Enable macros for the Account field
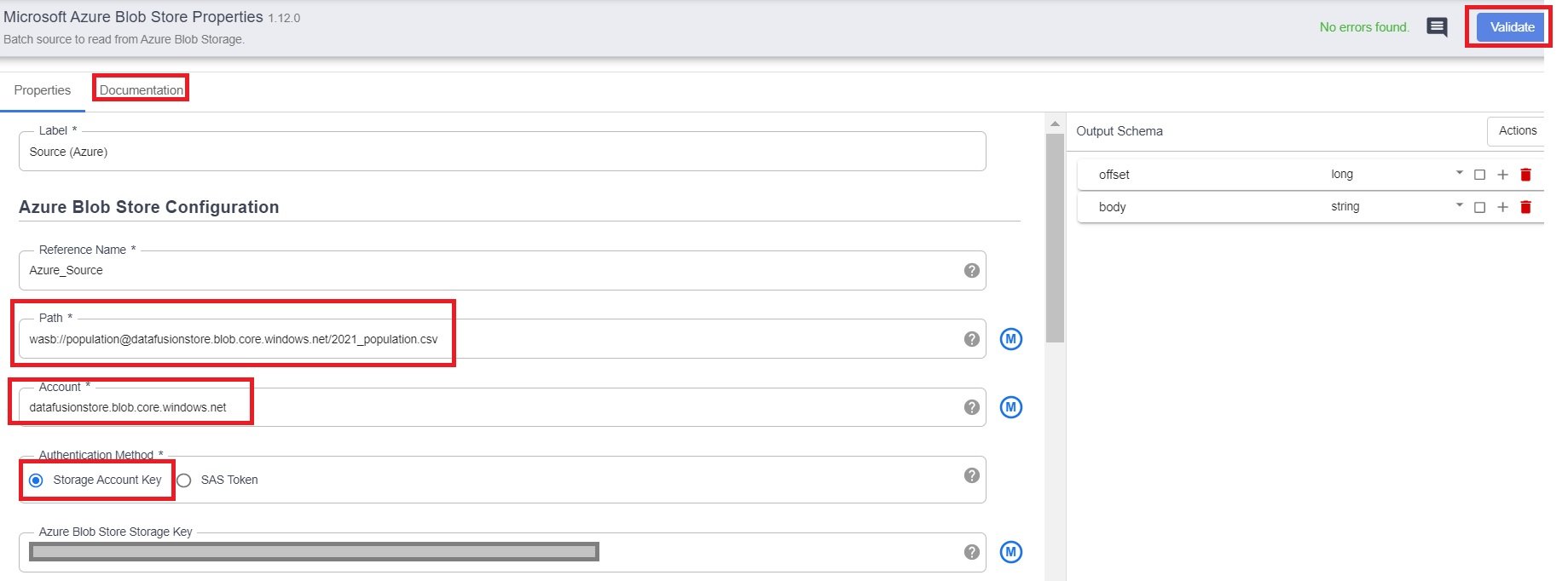This screenshot has height=581, width=1568. click(x=1011, y=406)
